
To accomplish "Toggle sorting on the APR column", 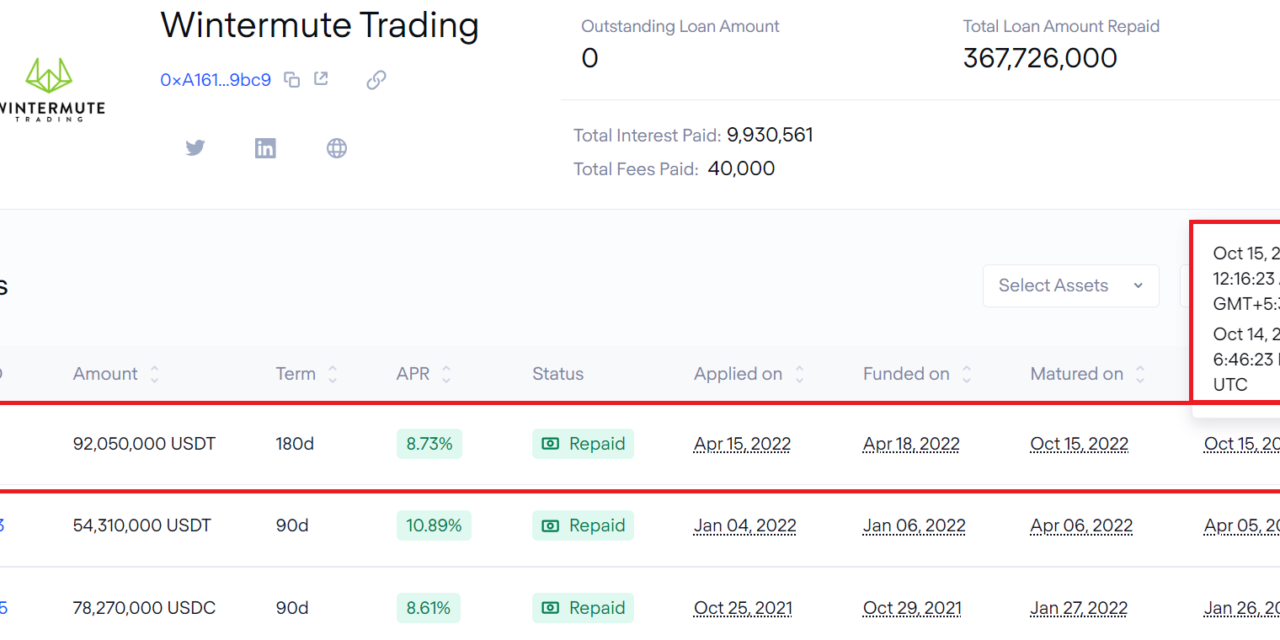I will click(444, 373).
